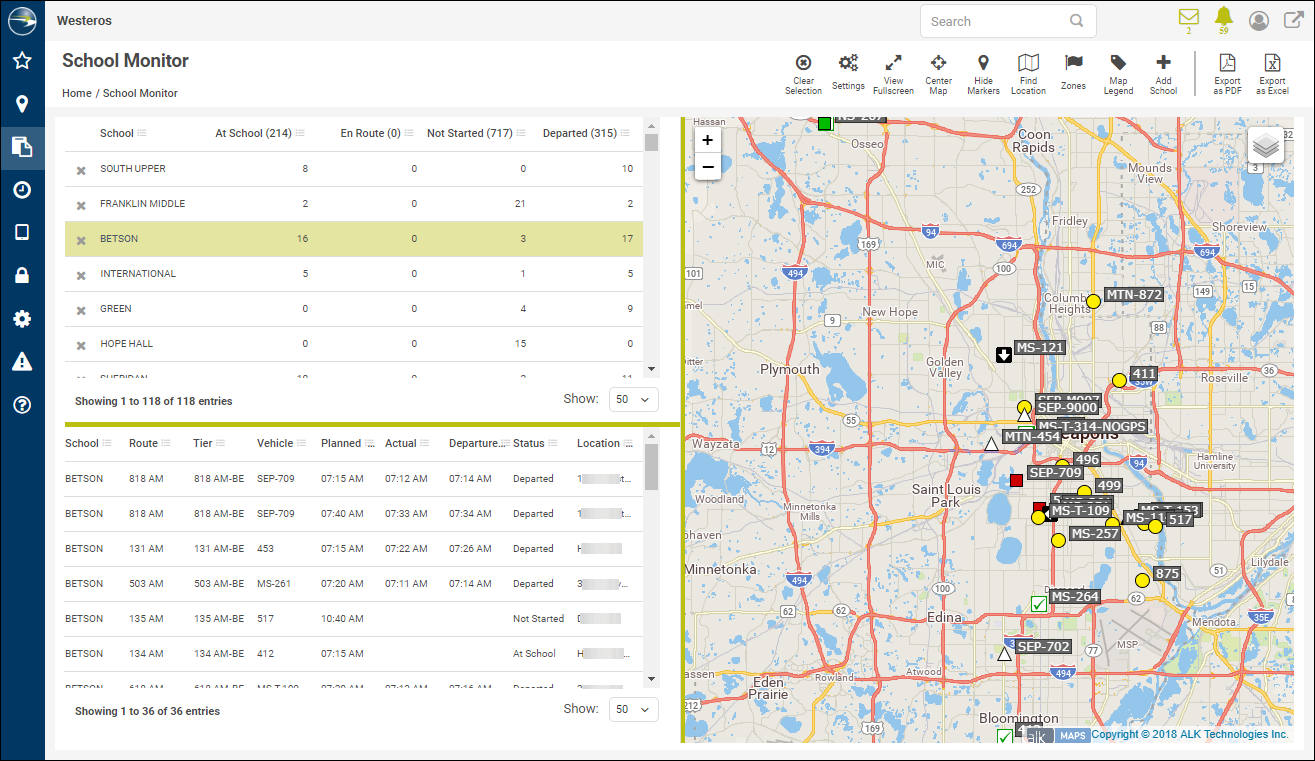Viewport: 1315px width, 761px height.
Task: Click the Center Map icon
Action: [938, 64]
